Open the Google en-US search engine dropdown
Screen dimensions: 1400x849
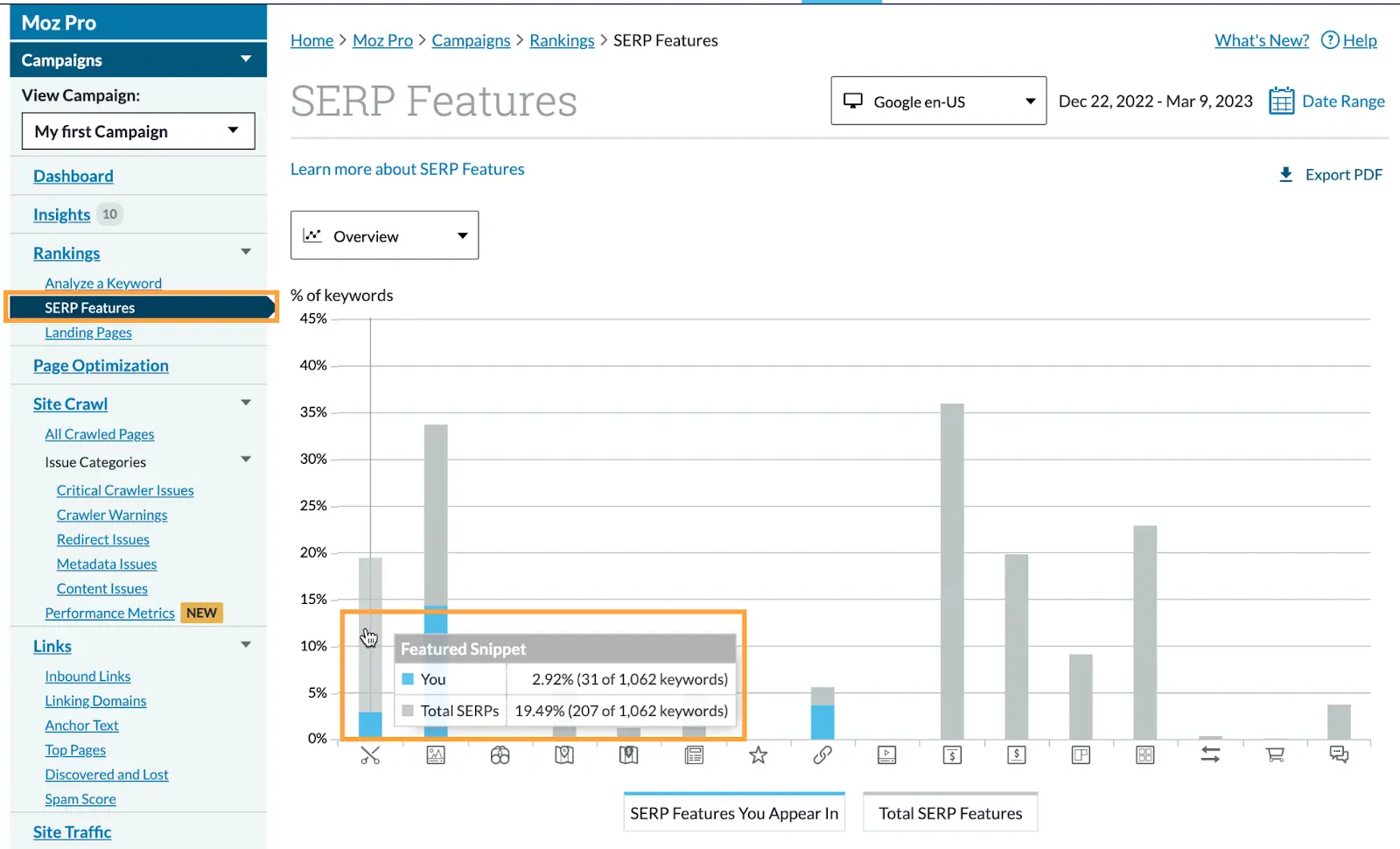[x=938, y=102]
